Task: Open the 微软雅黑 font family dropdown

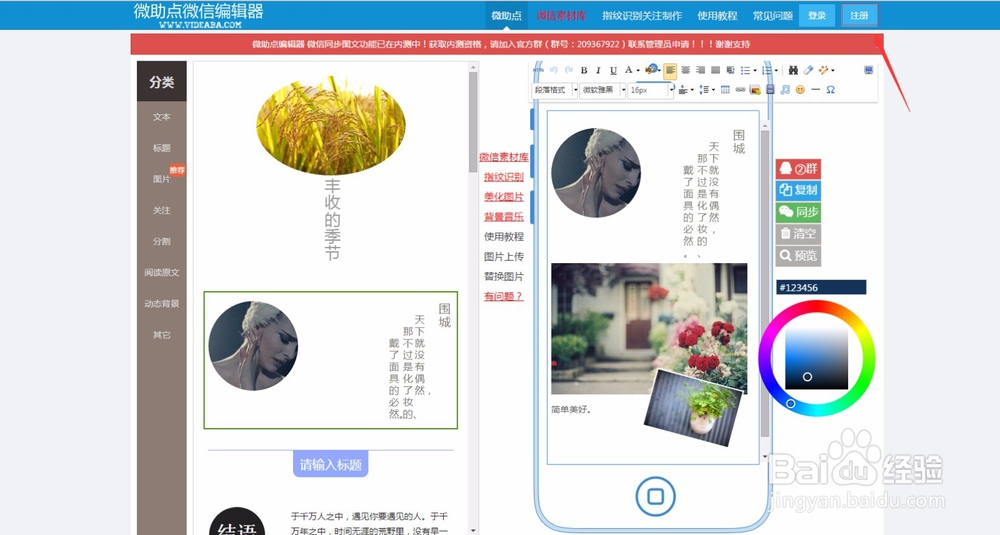Action: (x=602, y=90)
